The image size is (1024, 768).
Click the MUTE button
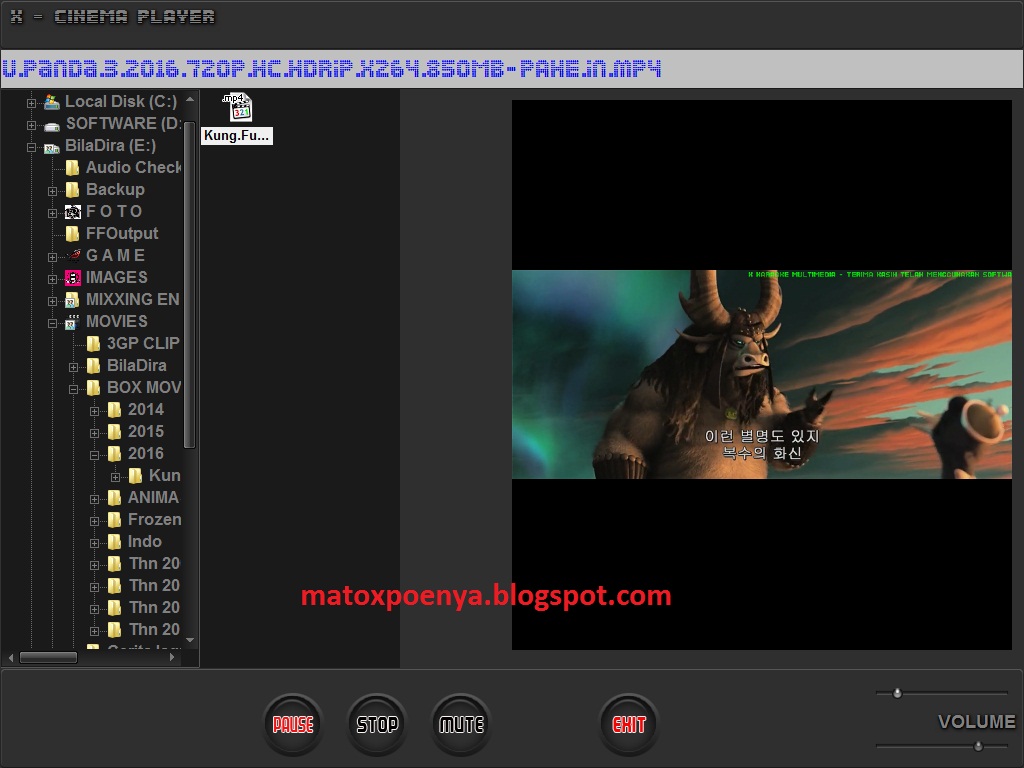pyautogui.click(x=461, y=724)
